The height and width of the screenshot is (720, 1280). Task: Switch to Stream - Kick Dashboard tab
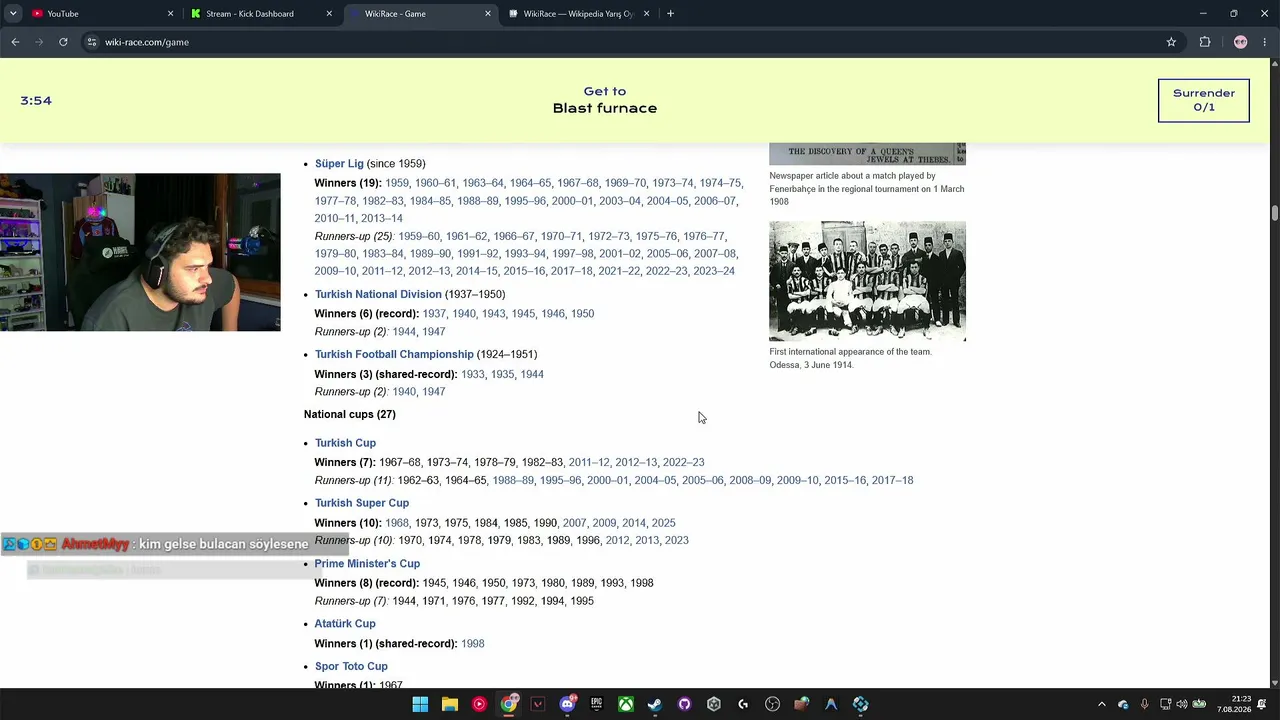tap(260, 14)
